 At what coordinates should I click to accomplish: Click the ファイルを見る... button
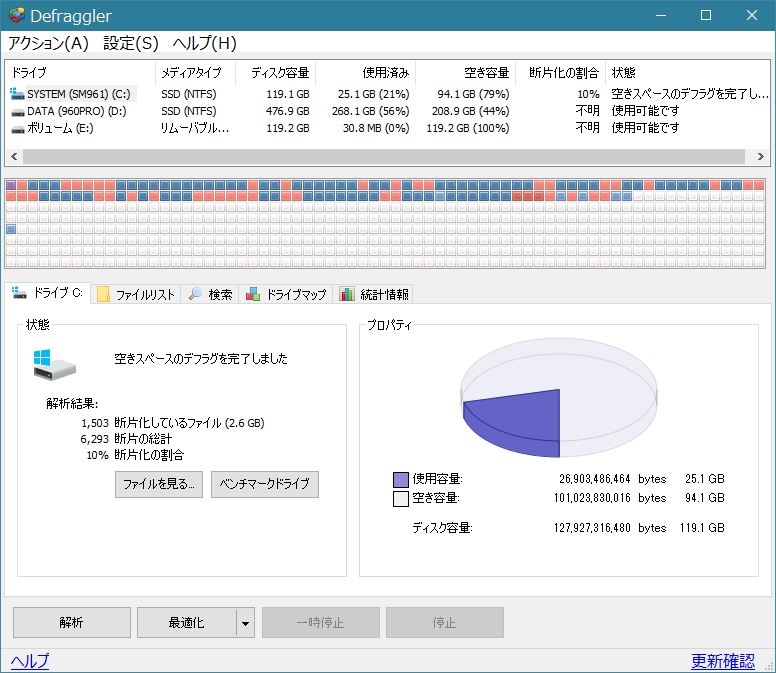159,484
